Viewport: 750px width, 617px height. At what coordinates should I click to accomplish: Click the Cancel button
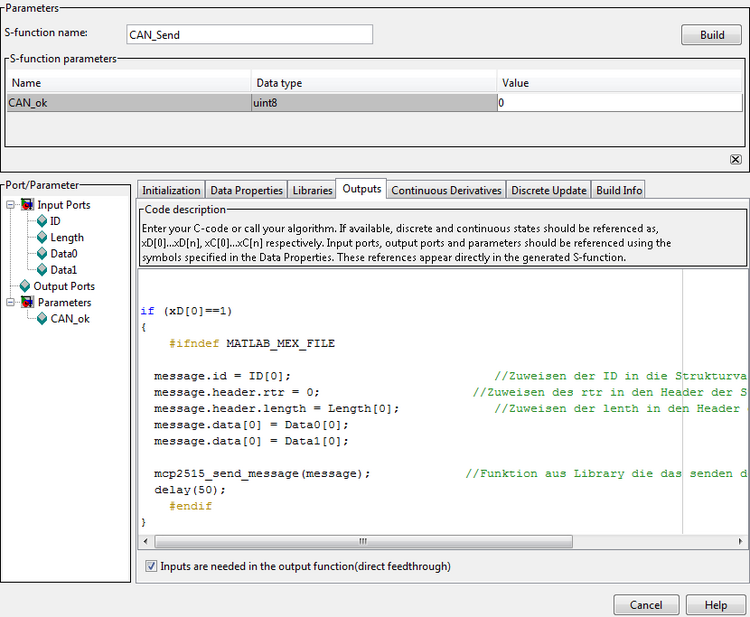pyautogui.click(x=645, y=605)
